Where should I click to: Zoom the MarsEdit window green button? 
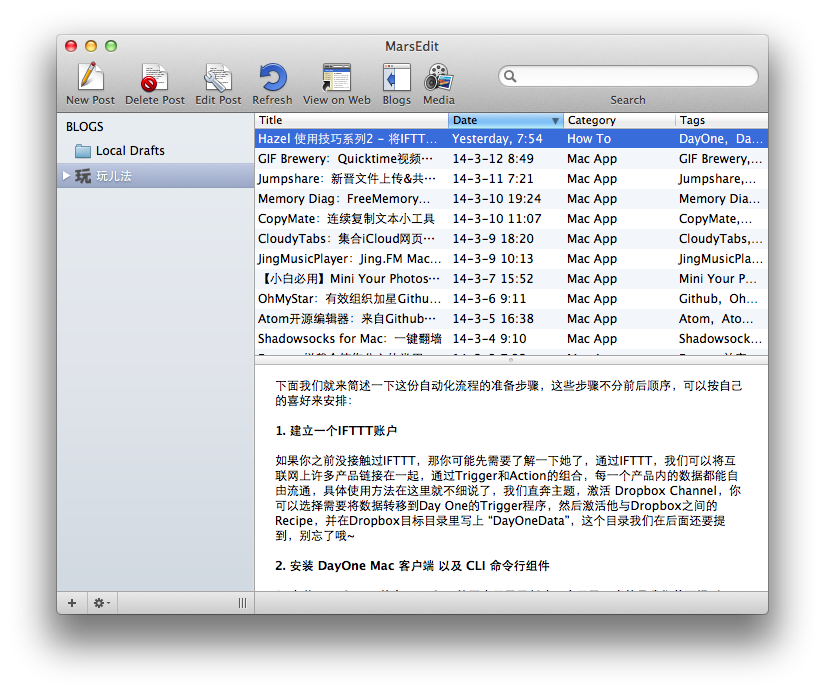coord(111,46)
